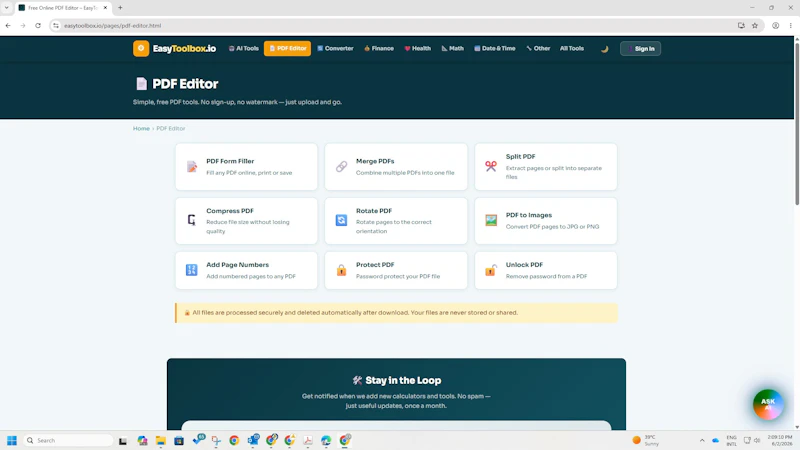Viewport: 800px width, 450px height.
Task: Open the tab search dropdown arrow
Action: click(x=7, y=8)
